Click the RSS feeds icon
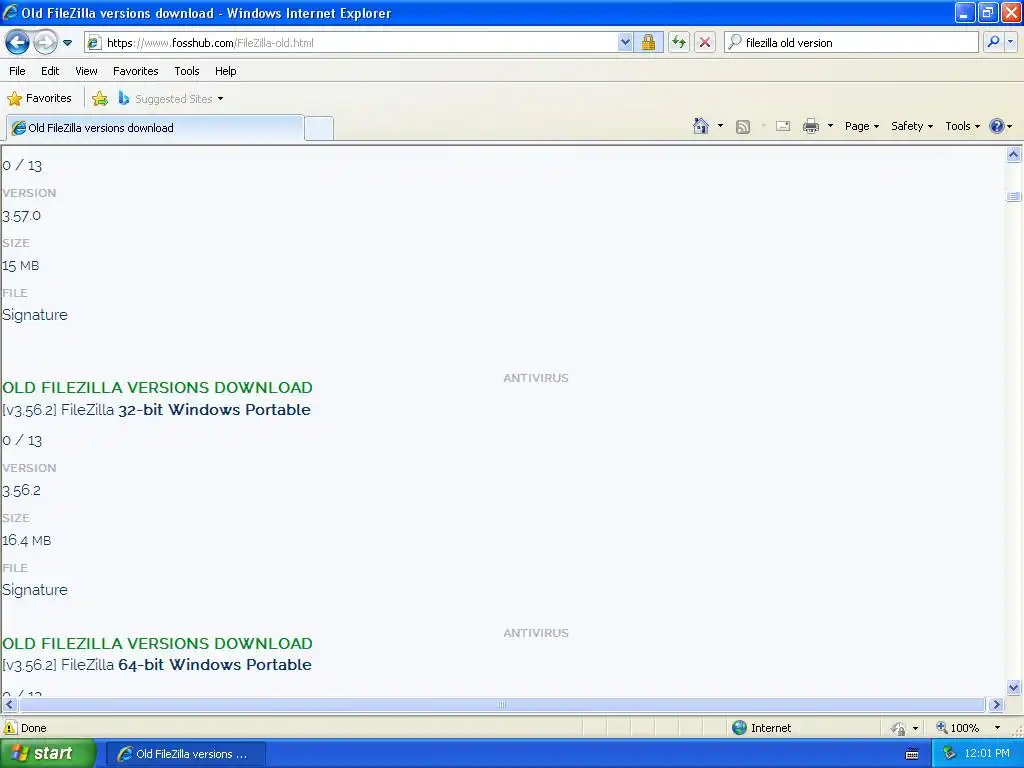Screen dimensions: 1024x768 (x=743, y=127)
